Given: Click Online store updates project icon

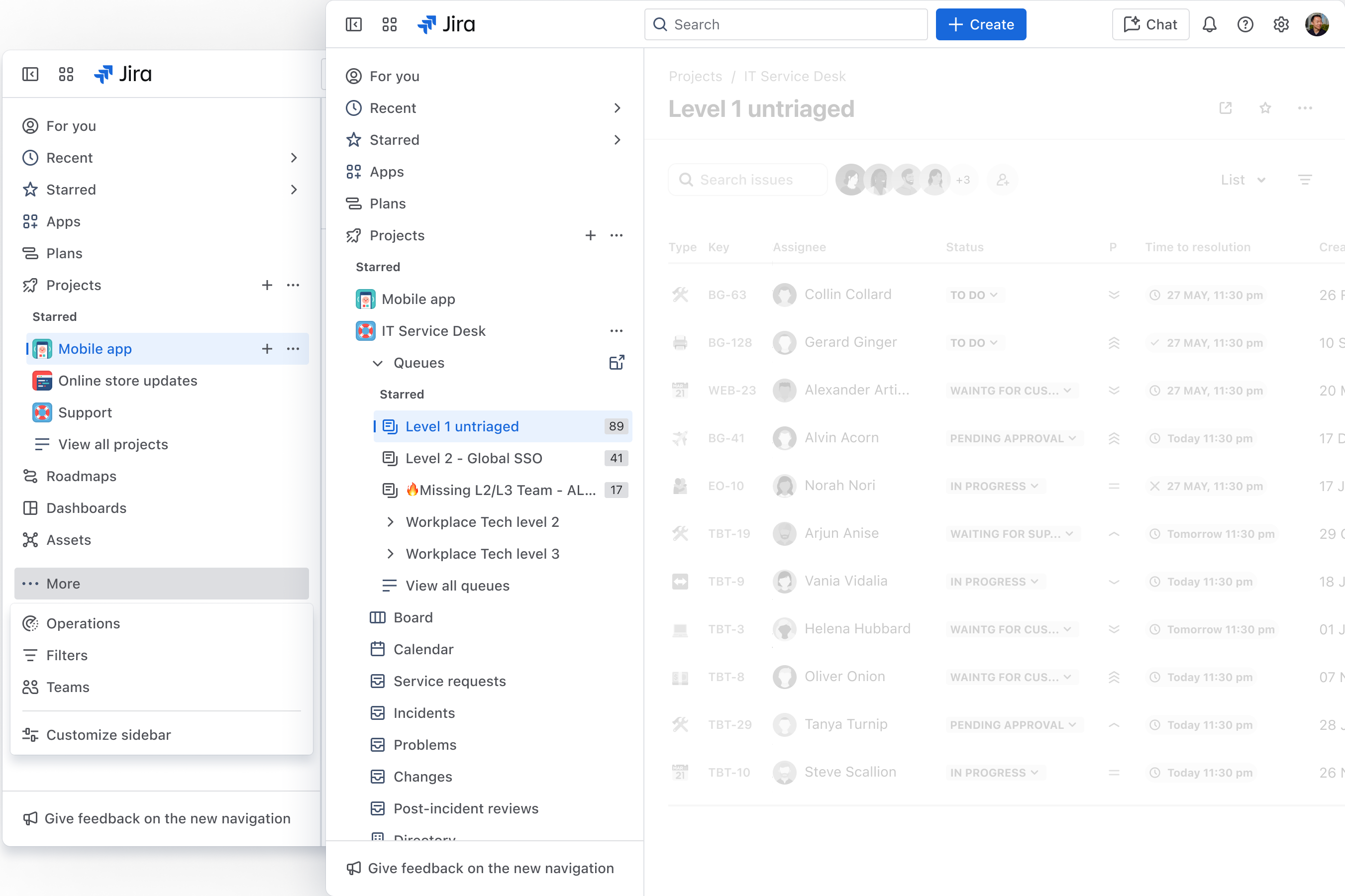Looking at the screenshot, I should 42,381.
